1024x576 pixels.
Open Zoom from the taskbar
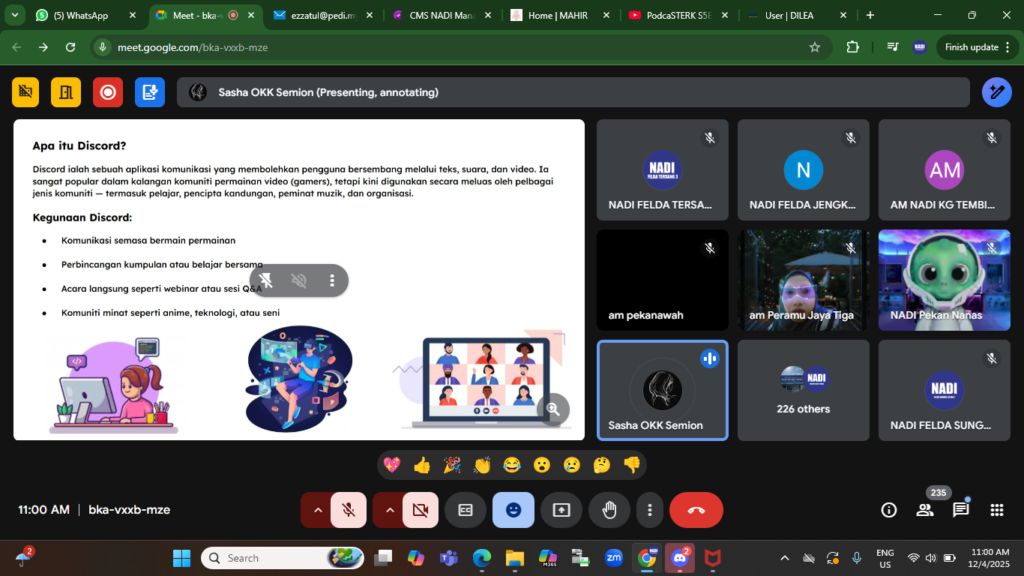tap(613, 558)
